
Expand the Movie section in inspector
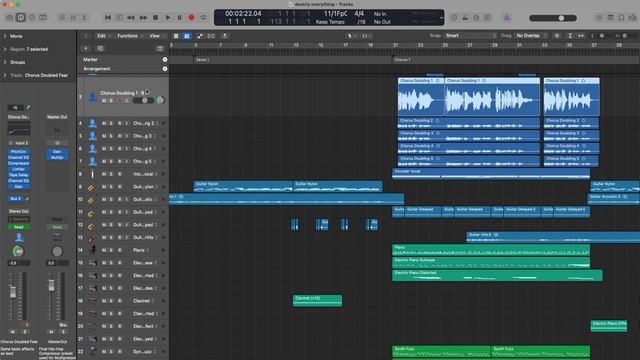(x=5, y=36)
